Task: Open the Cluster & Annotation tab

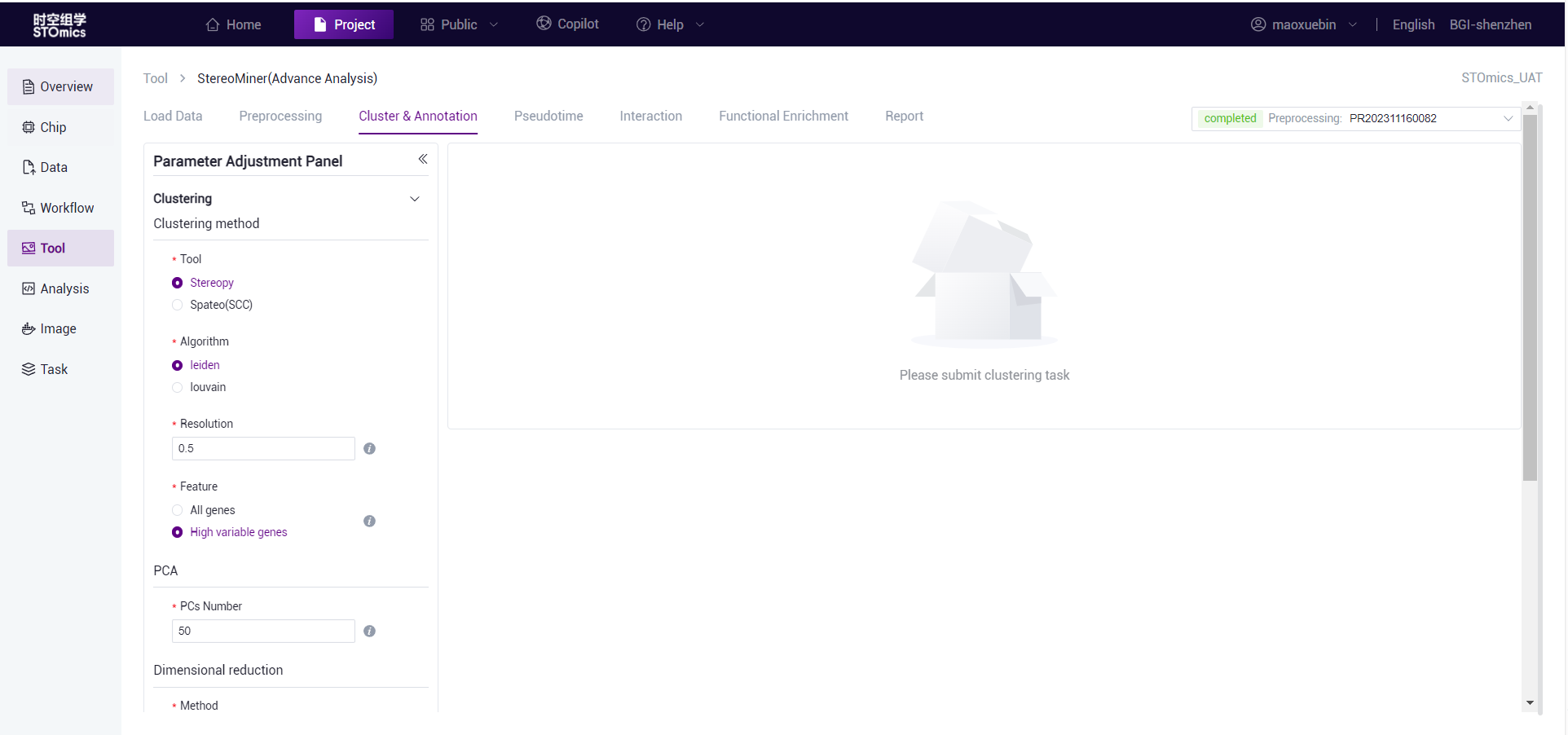Action: (418, 116)
